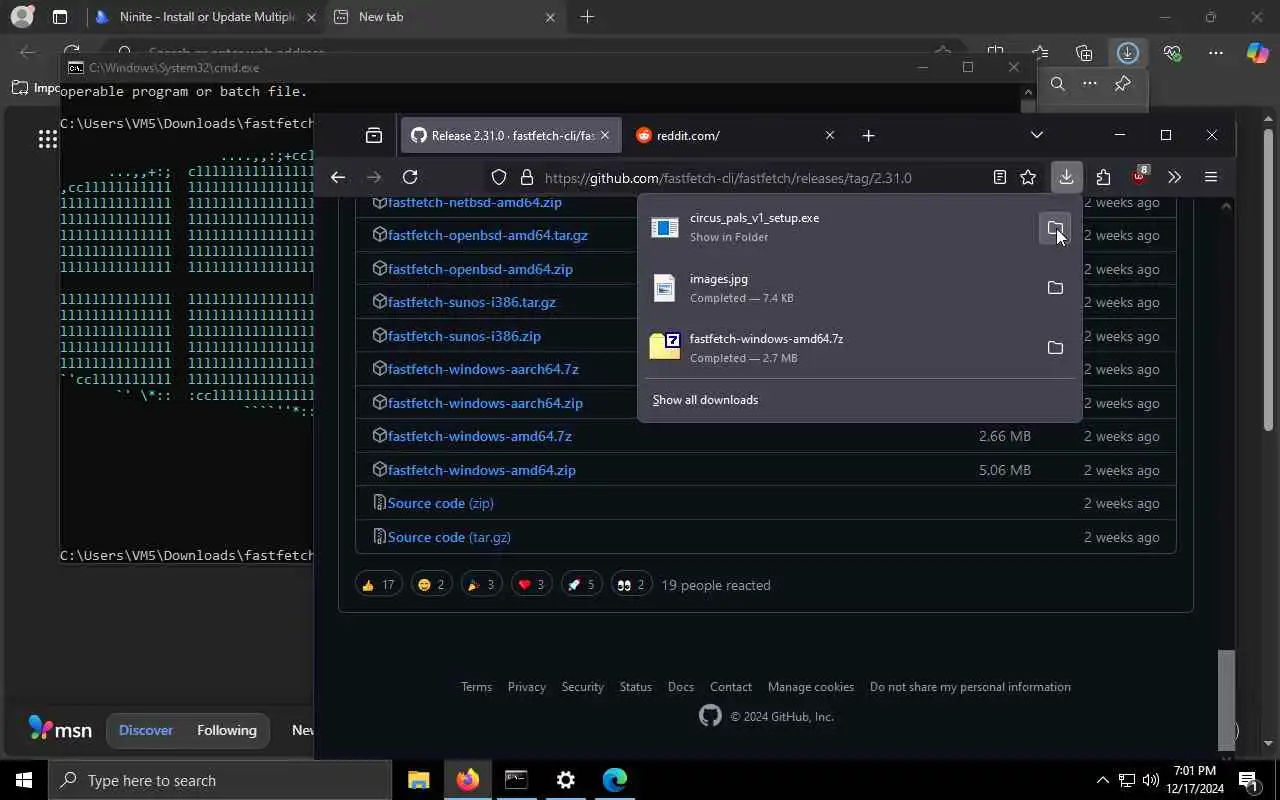
Task: Download fastfetch-windows-aarch64.7z
Action: (483, 369)
